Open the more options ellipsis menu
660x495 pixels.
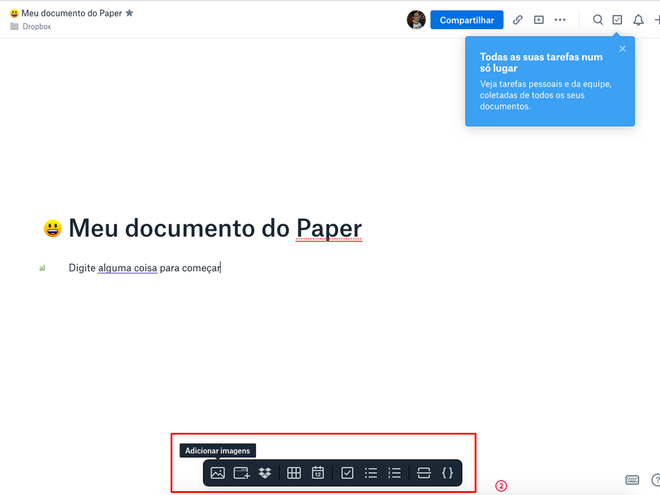(x=560, y=20)
